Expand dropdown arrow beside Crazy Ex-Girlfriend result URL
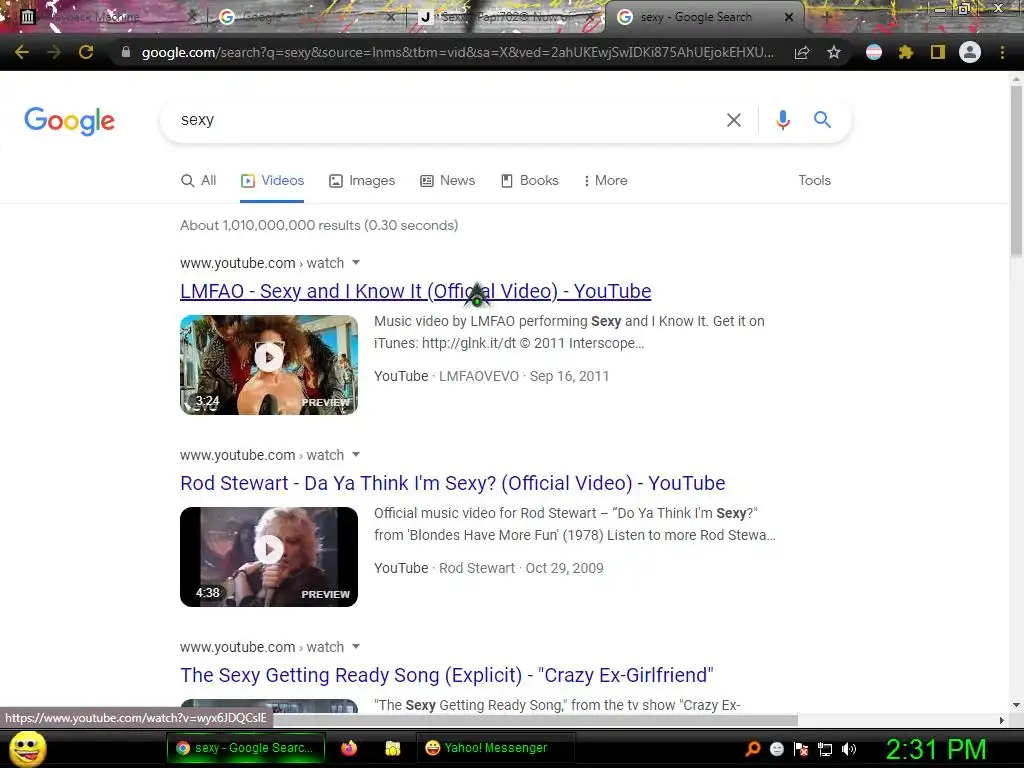 click(x=356, y=647)
